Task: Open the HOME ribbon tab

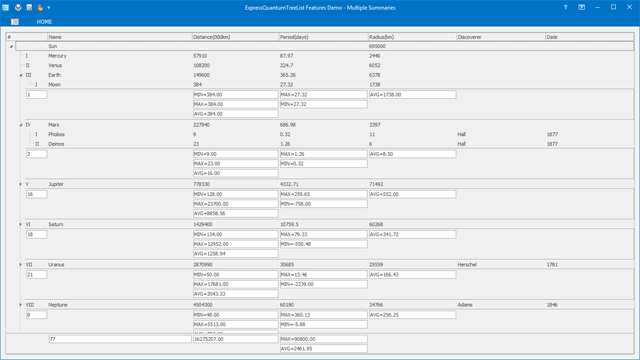Action: click(x=44, y=22)
